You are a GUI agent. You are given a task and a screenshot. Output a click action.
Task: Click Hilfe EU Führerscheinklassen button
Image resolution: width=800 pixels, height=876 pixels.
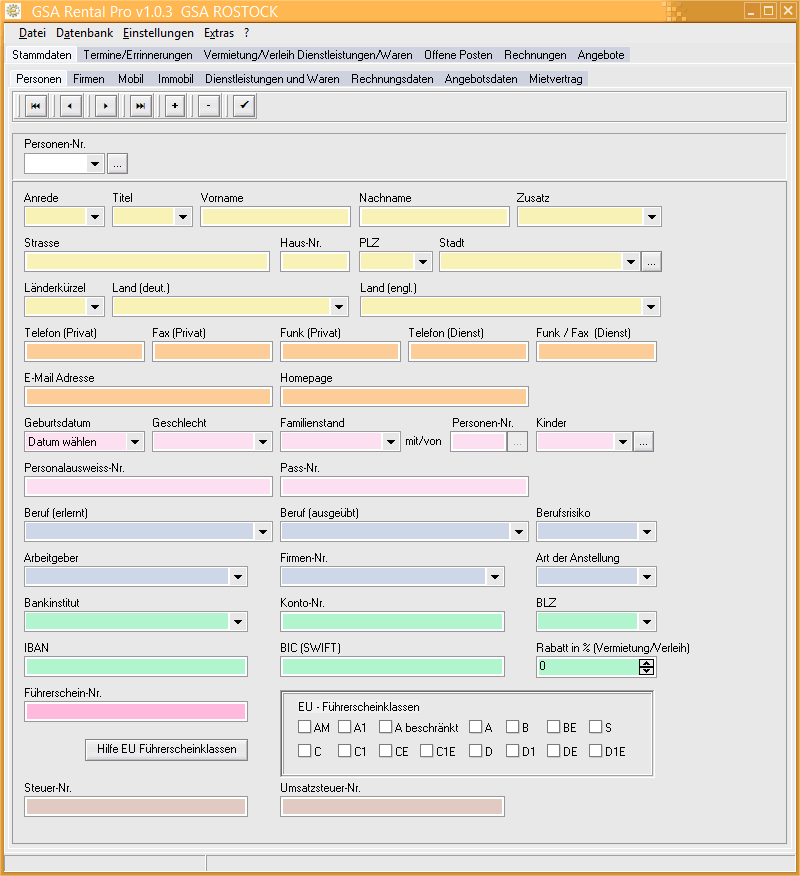coord(166,750)
